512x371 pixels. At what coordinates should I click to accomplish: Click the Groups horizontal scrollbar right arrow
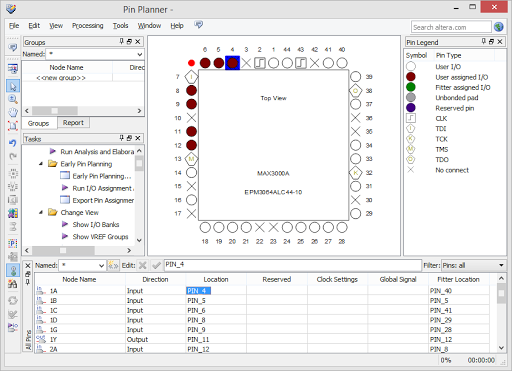(x=140, y=110)
